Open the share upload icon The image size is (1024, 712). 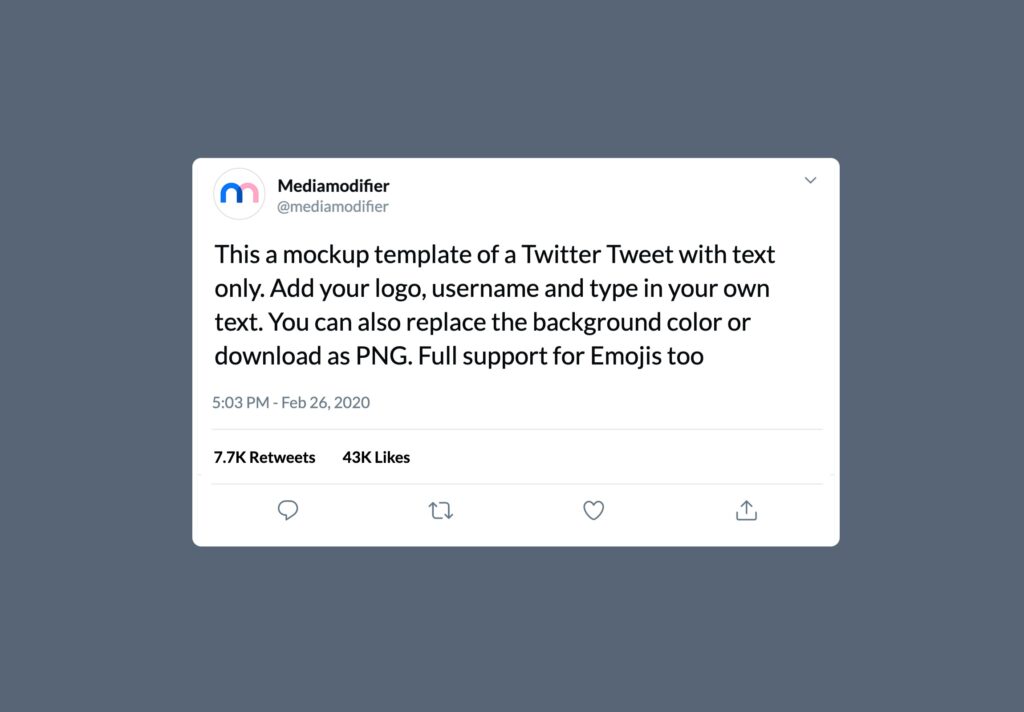(x=746, y=510)
